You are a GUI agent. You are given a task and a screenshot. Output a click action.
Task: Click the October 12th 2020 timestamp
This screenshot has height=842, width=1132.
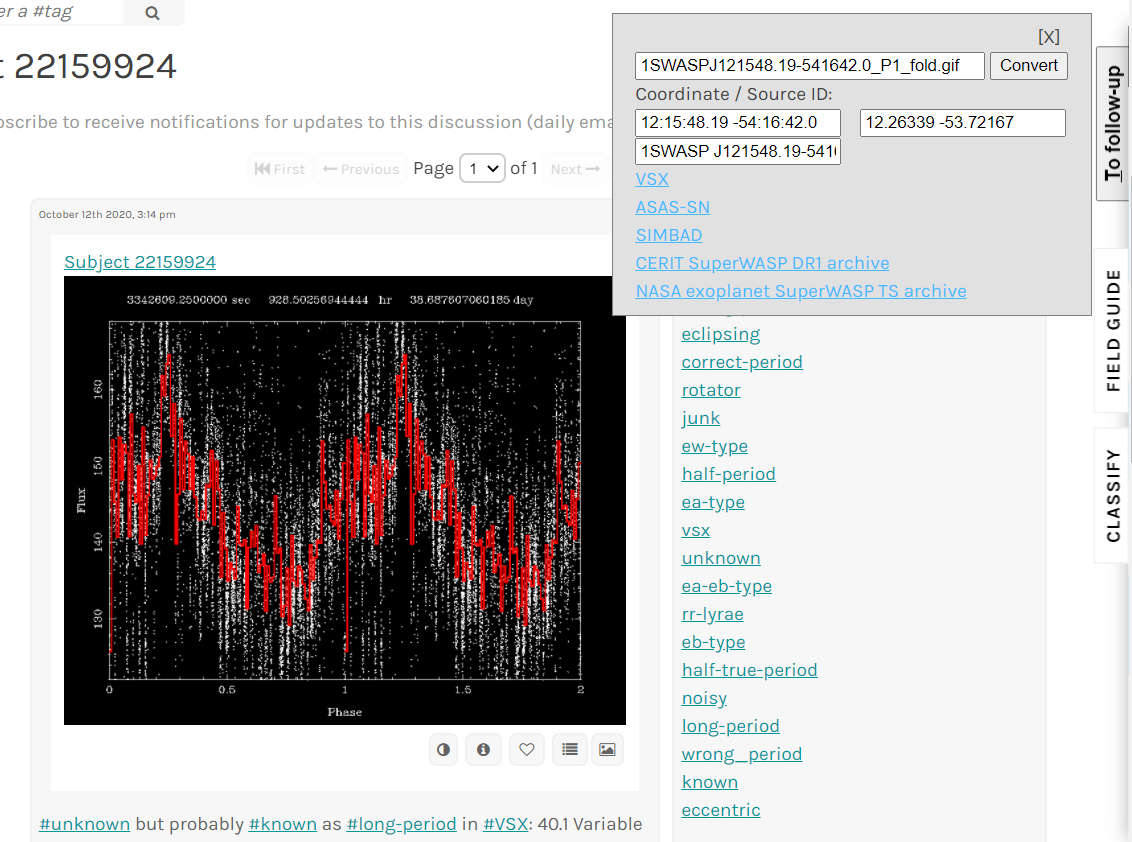[x=107, y=214]
